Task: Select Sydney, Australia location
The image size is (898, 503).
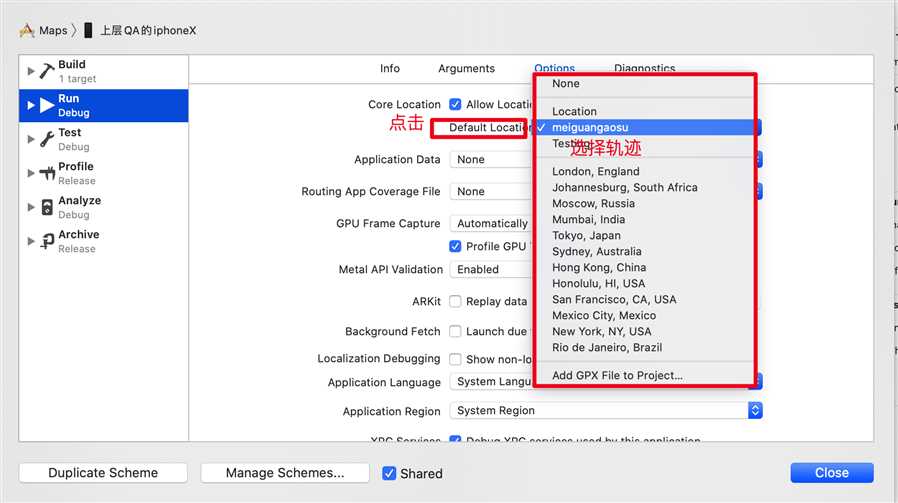Action: 645,252
